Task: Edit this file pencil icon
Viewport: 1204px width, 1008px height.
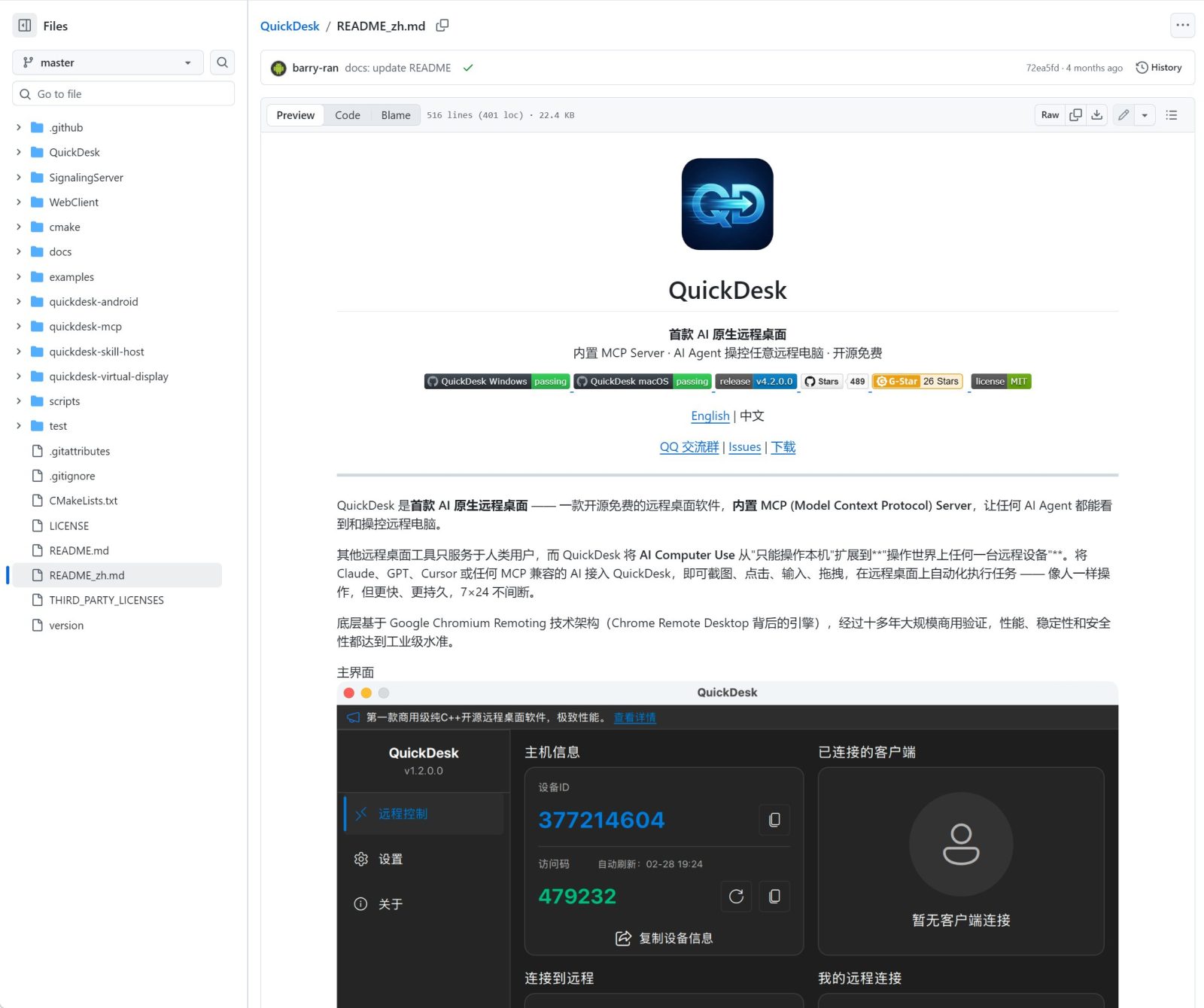Action: 1123,115
